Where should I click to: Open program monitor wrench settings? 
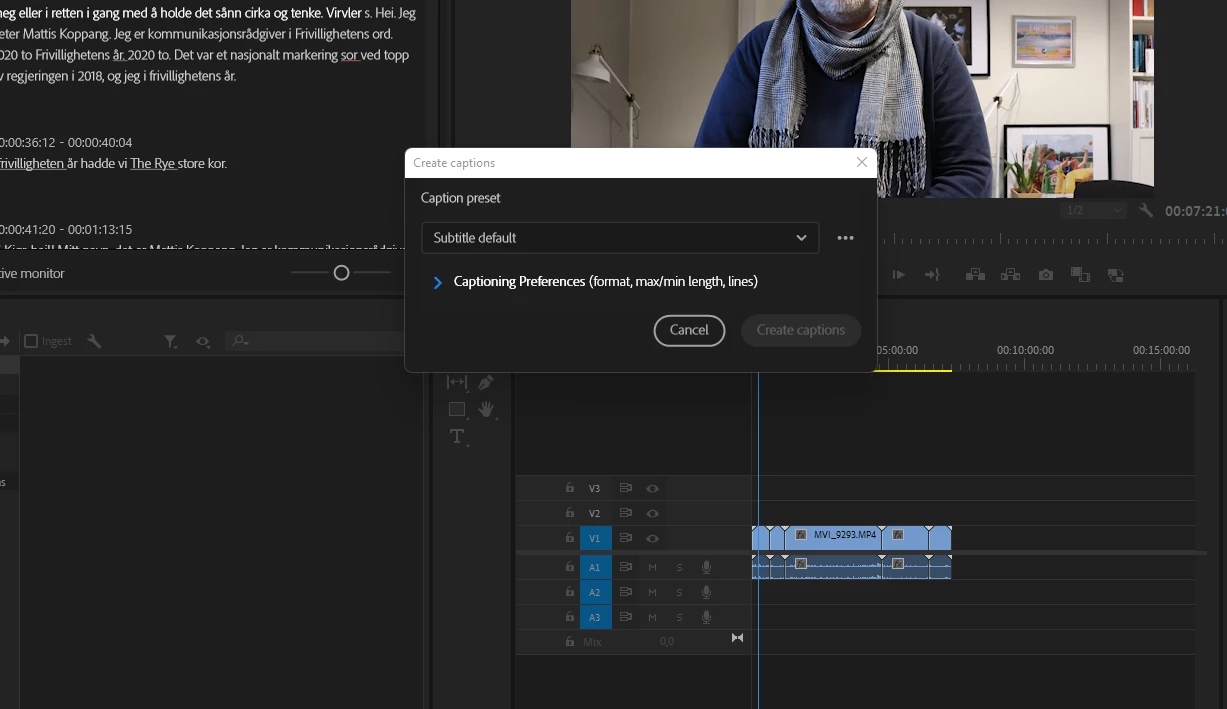tap(1146, 211)
